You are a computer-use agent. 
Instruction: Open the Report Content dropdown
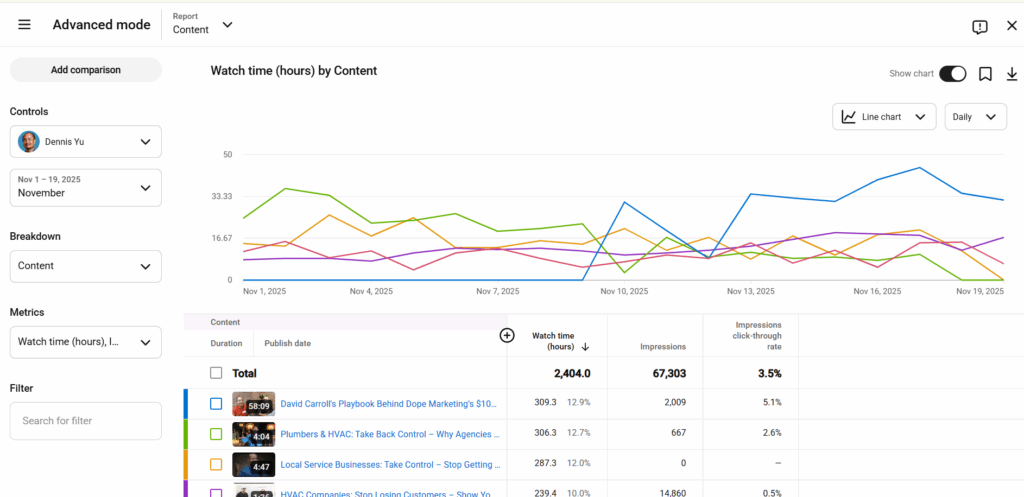(202, 24)
